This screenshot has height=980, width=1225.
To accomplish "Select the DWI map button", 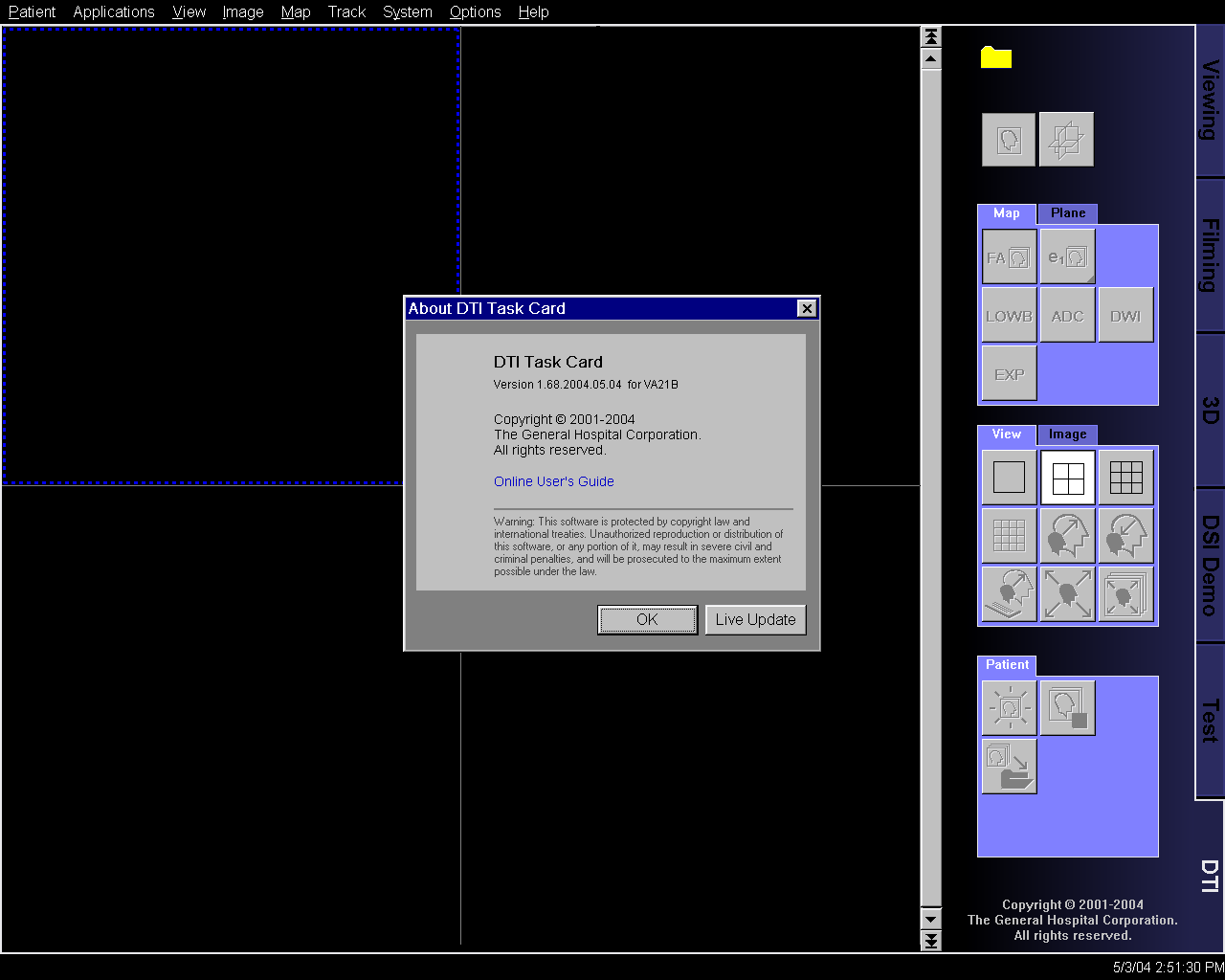I will 1125,315.
